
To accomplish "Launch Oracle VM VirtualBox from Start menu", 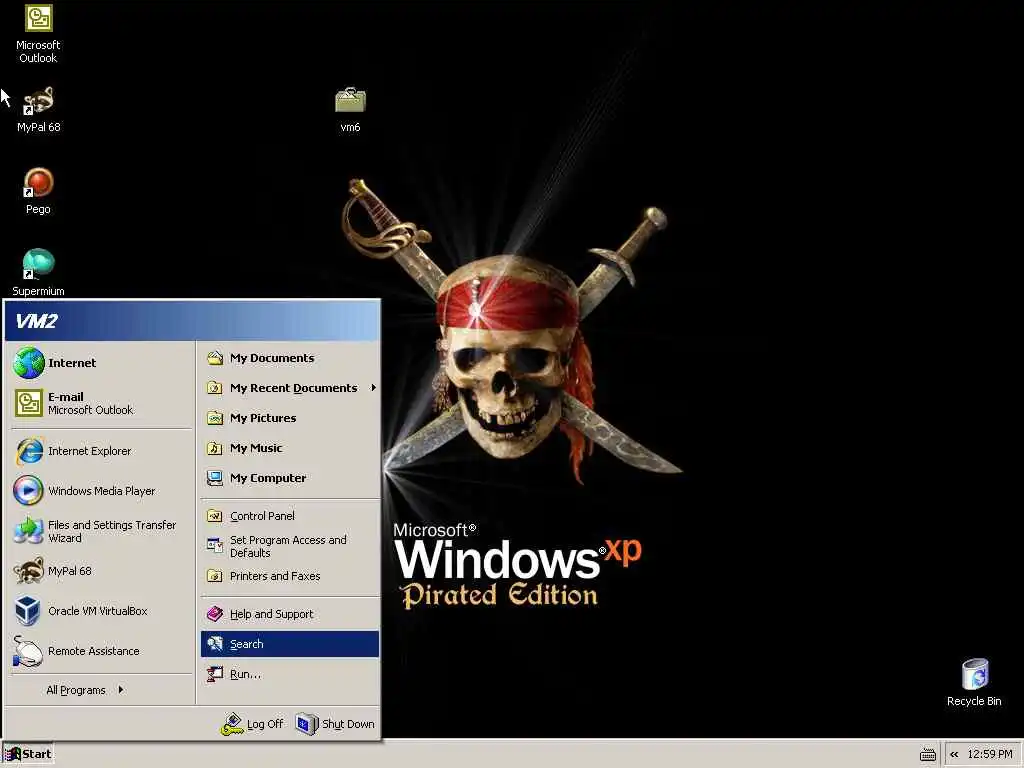I will tap(101, 611).
